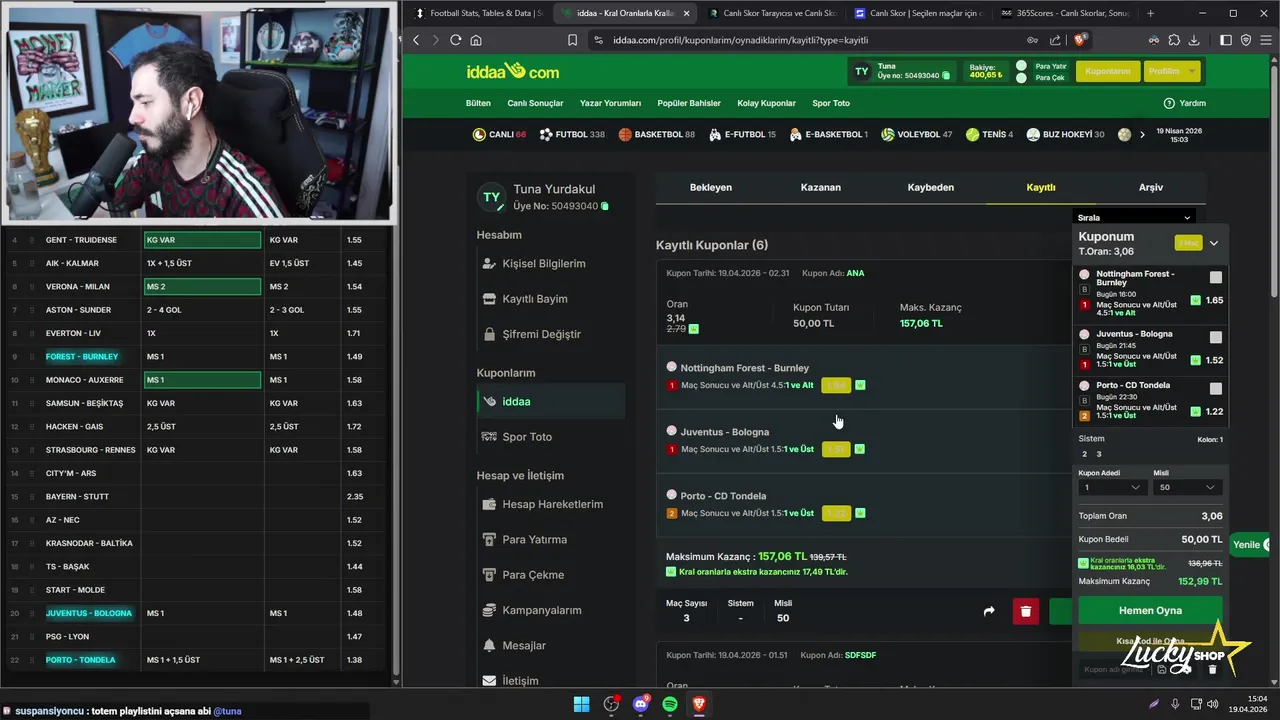Open Hesap Hareketlerim in sidebar
Viewport: 1280px width, 720px height.
point(552,504)
